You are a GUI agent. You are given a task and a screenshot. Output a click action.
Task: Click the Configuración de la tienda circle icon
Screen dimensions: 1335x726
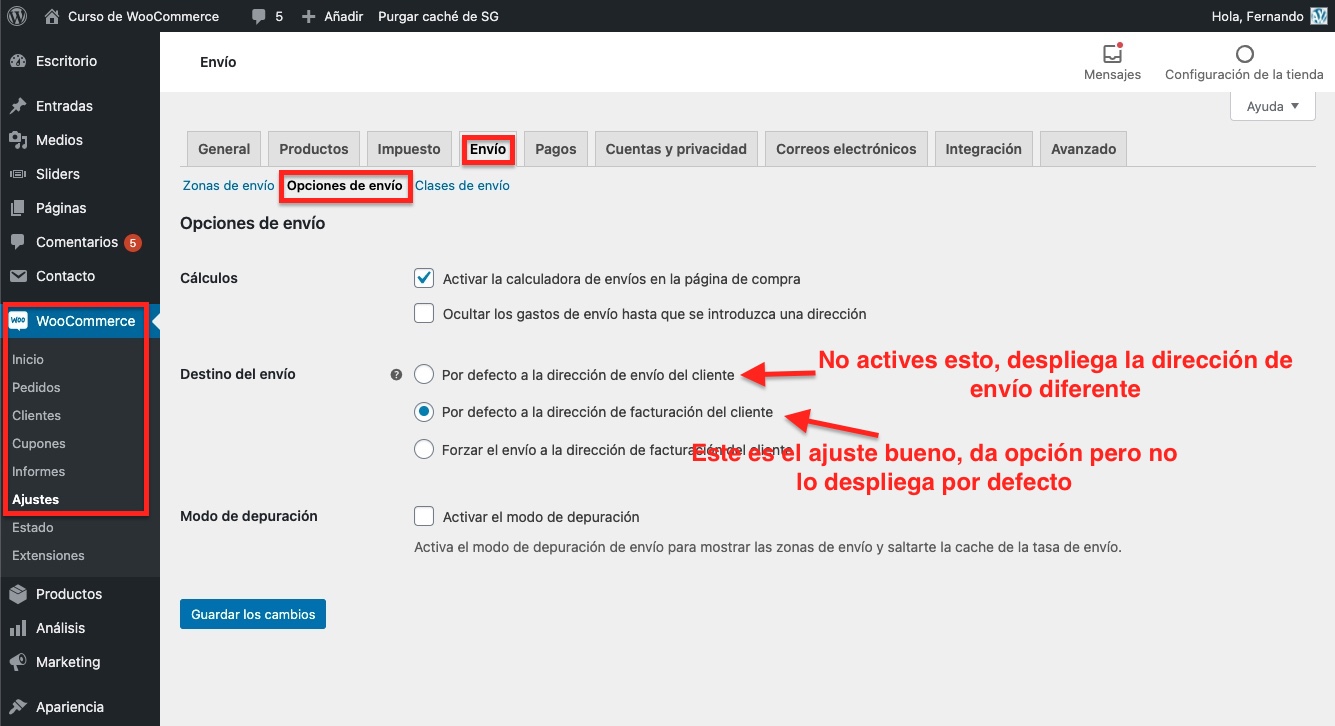(1244, 54)
